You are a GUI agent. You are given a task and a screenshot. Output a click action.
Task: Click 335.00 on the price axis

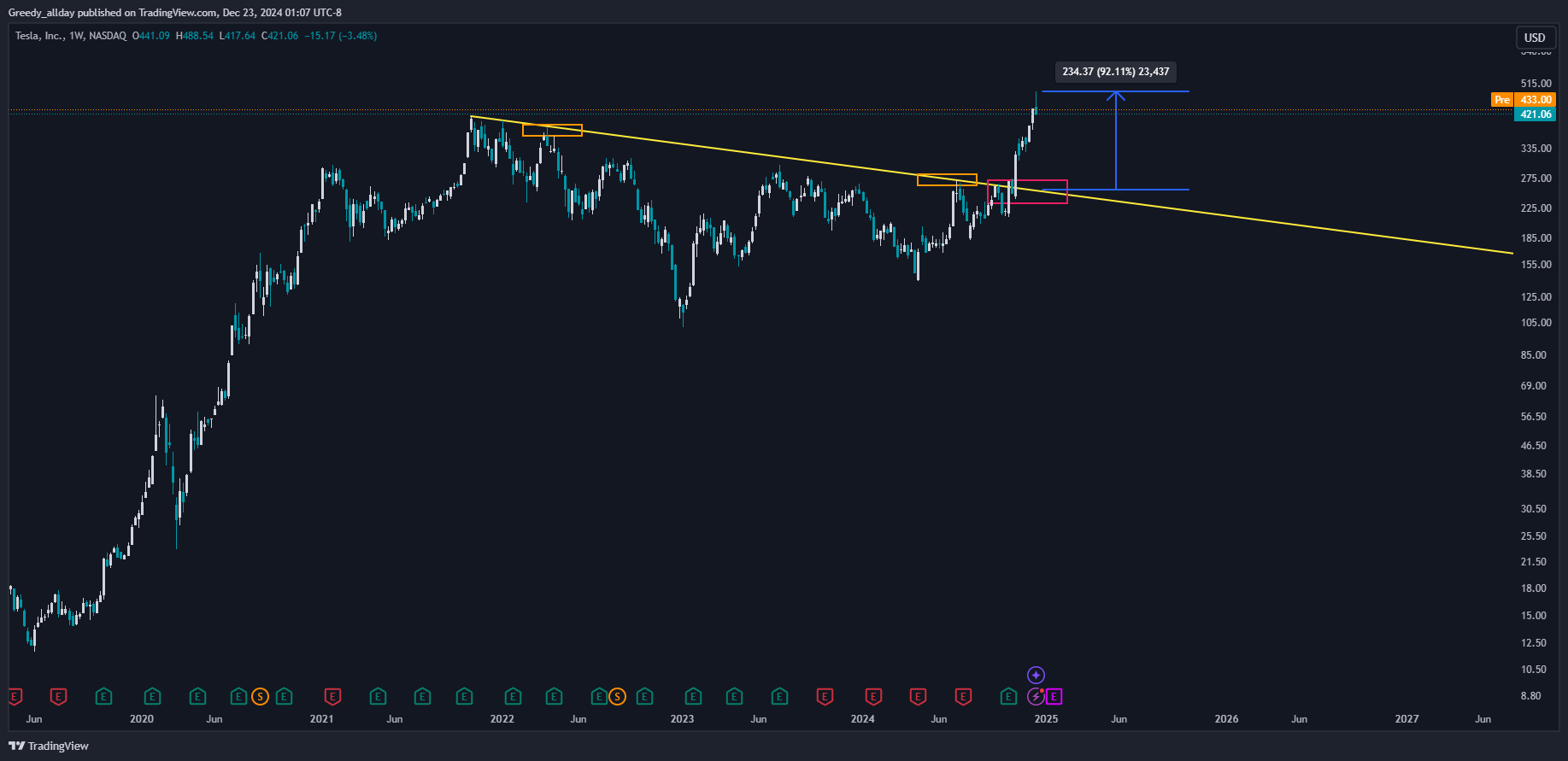(1536, 149)
